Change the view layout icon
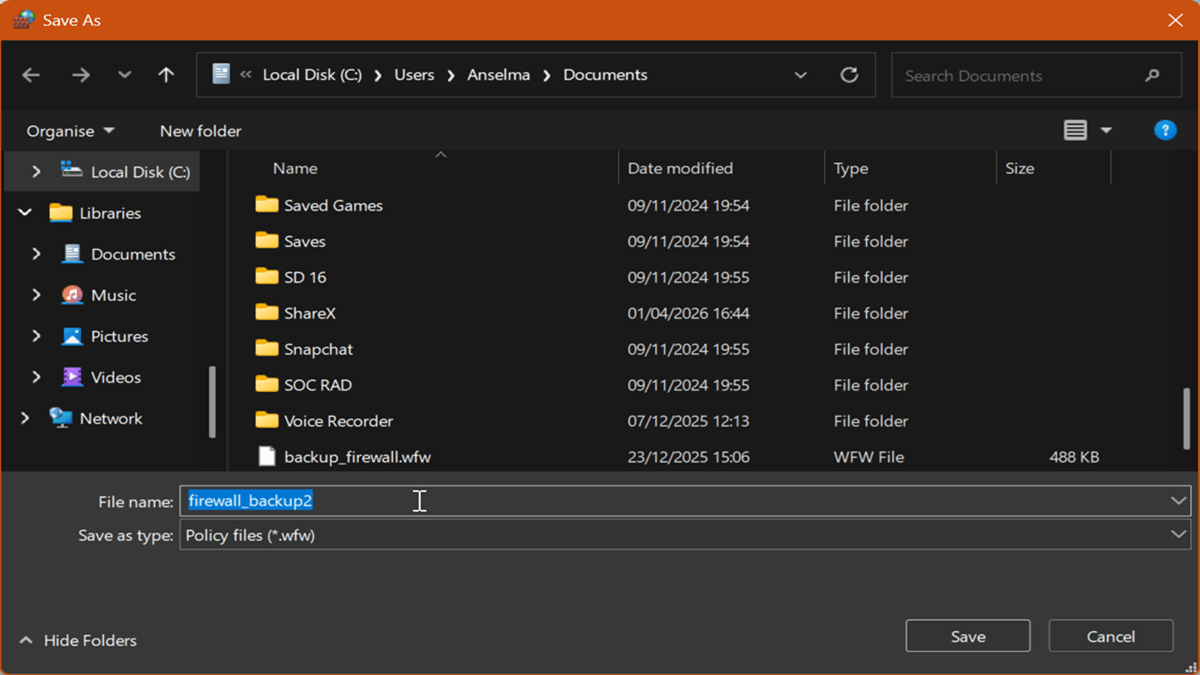Image resolution: width=1200 pixels, height=675 pixels. (1075, 131)
